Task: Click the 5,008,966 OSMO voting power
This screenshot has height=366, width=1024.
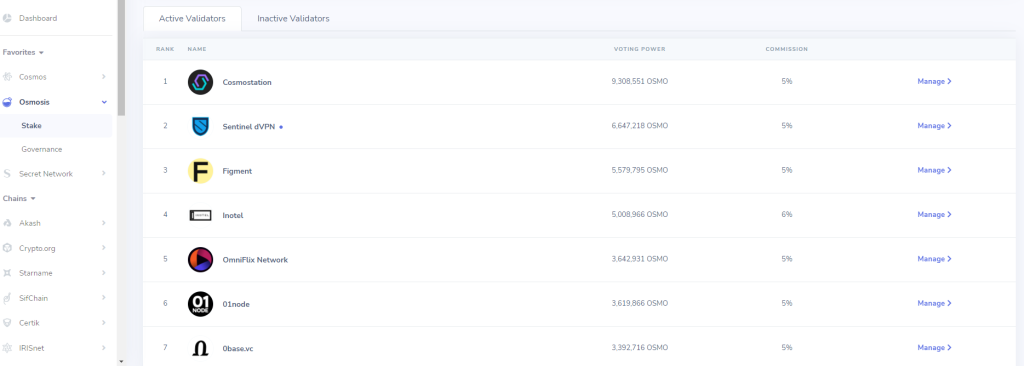Action: (x=639, y=214)
